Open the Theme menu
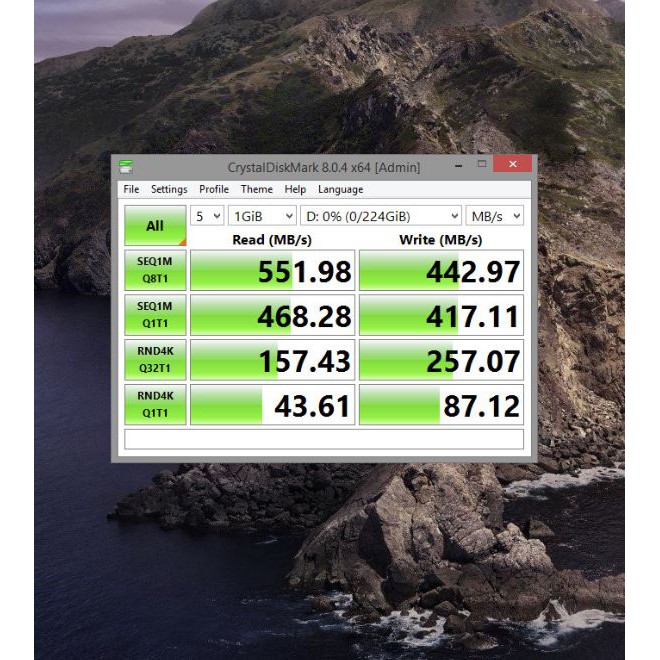The image size is (660, 660). click(257, 189)
